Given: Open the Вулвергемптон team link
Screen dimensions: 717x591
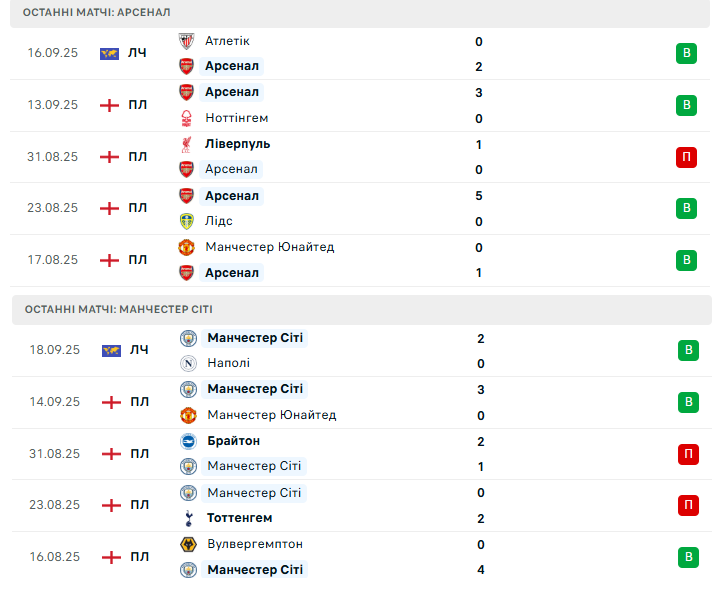Looking at the screenshot, I should click(255, 544).
